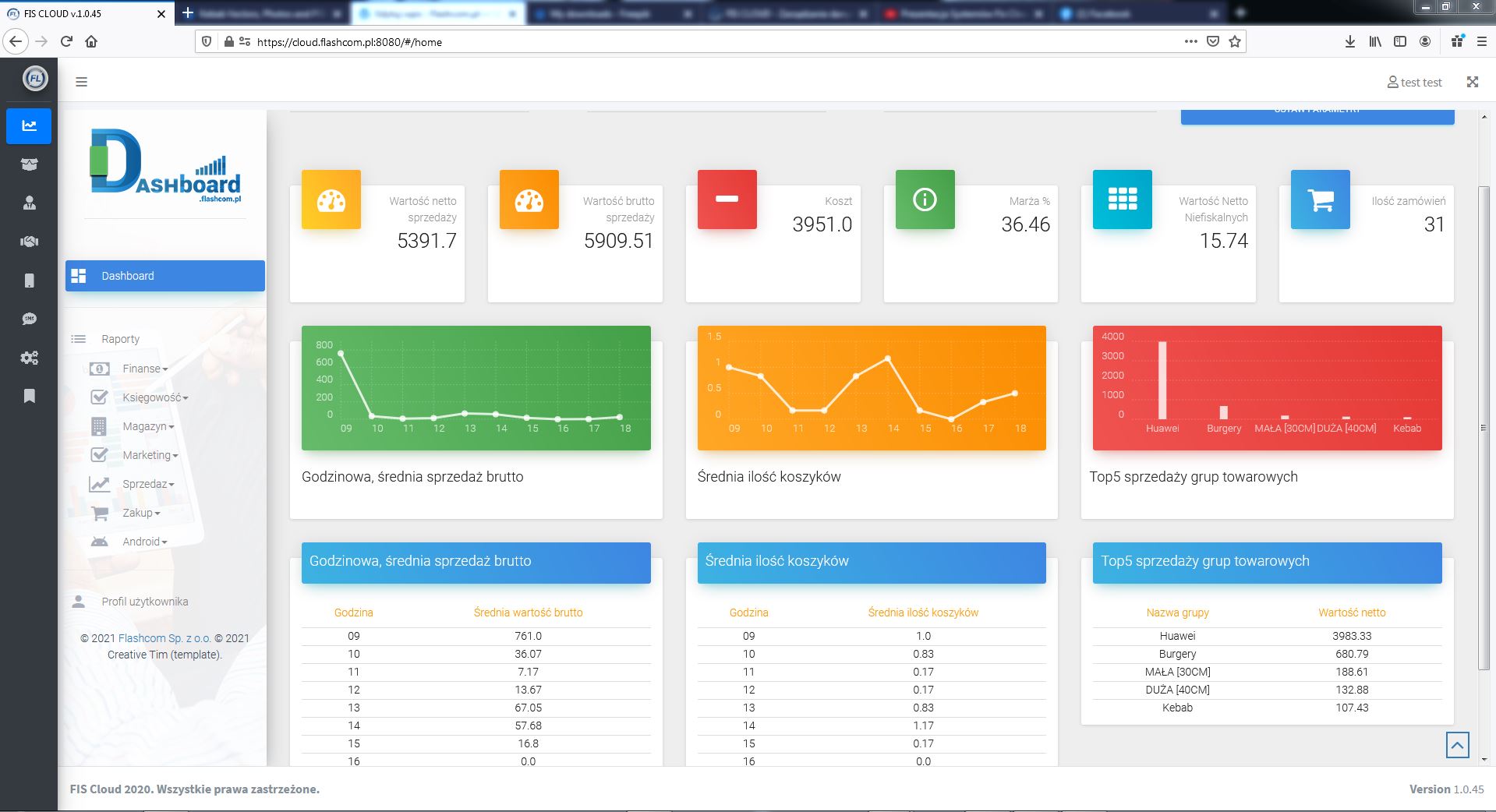Open the bookmark icon in dark sidebar

click(29, 396)
